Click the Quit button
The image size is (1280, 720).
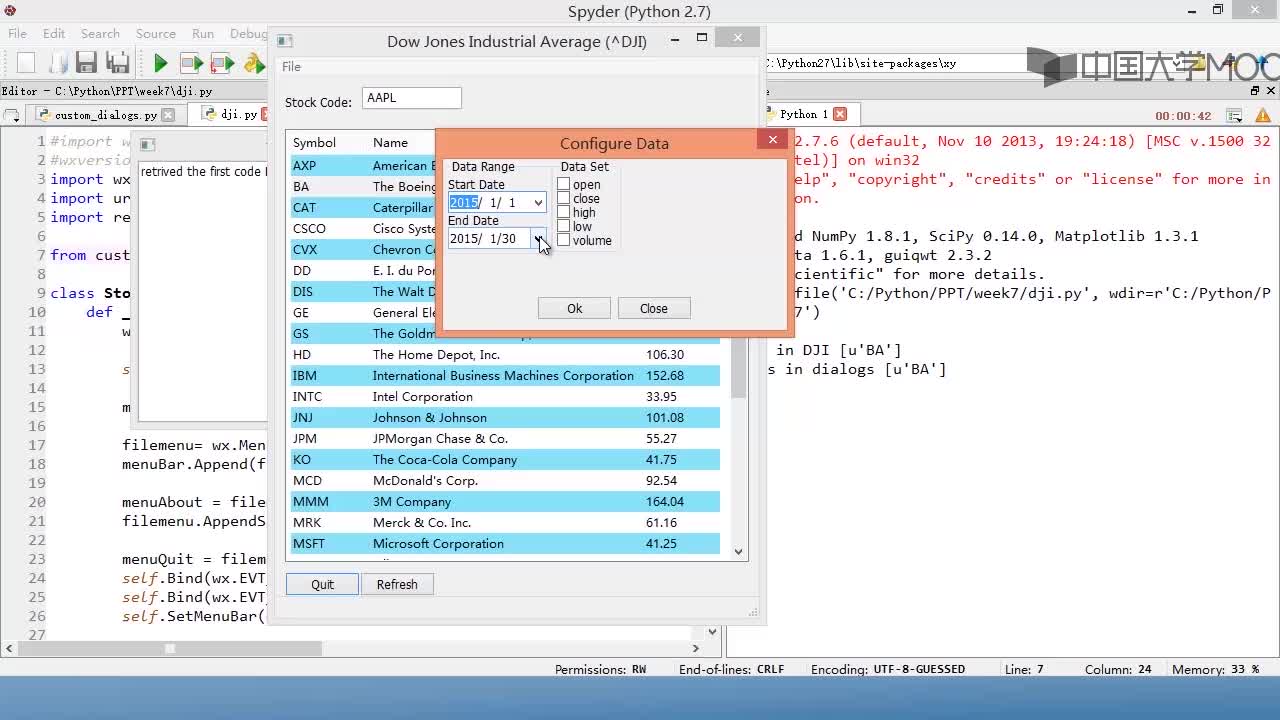[322, 584]
